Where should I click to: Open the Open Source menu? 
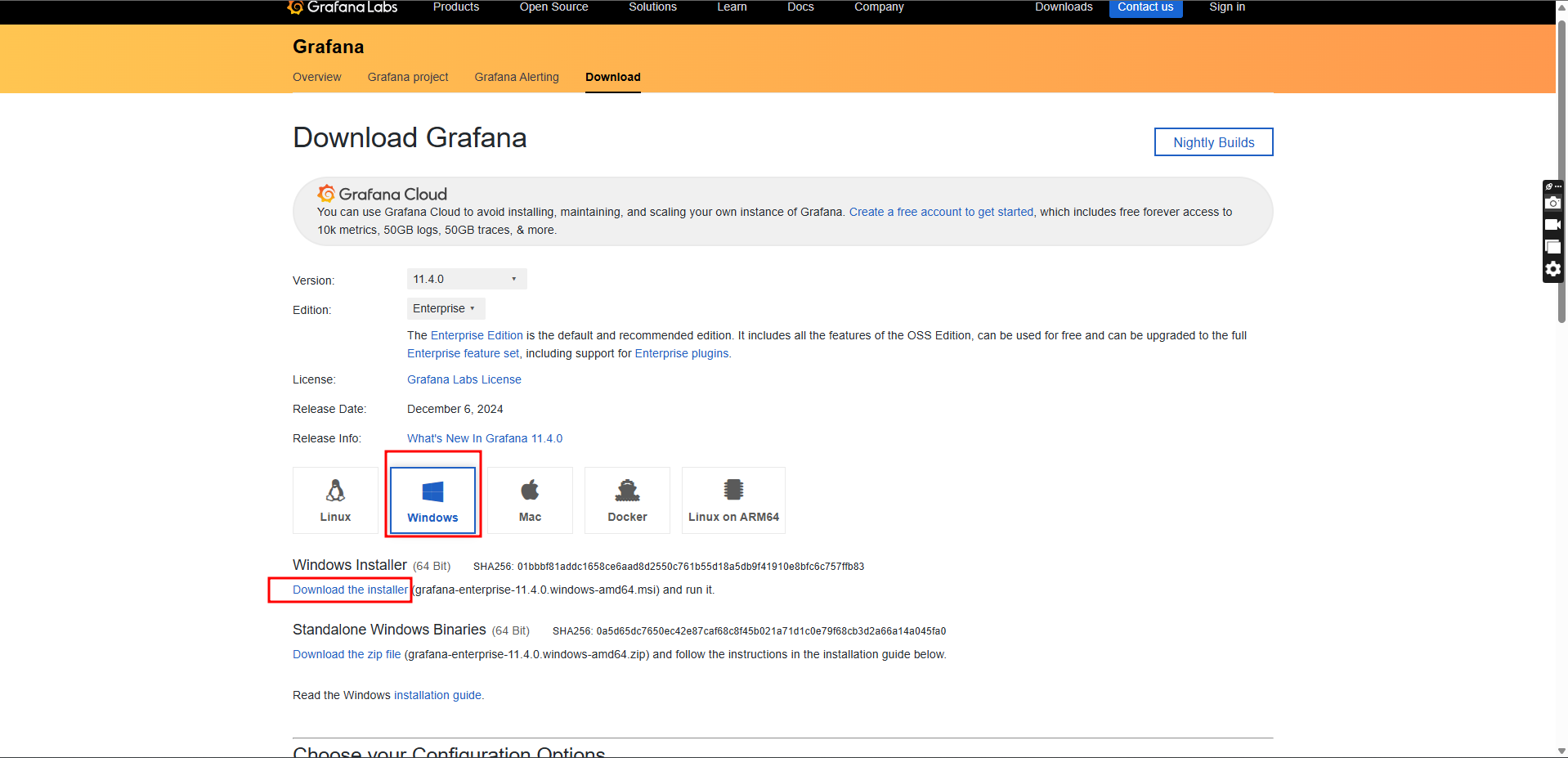tap(553, 7)
